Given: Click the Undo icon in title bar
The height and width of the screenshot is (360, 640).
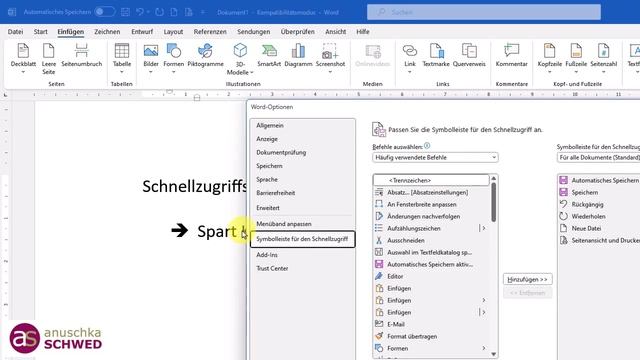Looking at the screenshot, I should point(140,12).
